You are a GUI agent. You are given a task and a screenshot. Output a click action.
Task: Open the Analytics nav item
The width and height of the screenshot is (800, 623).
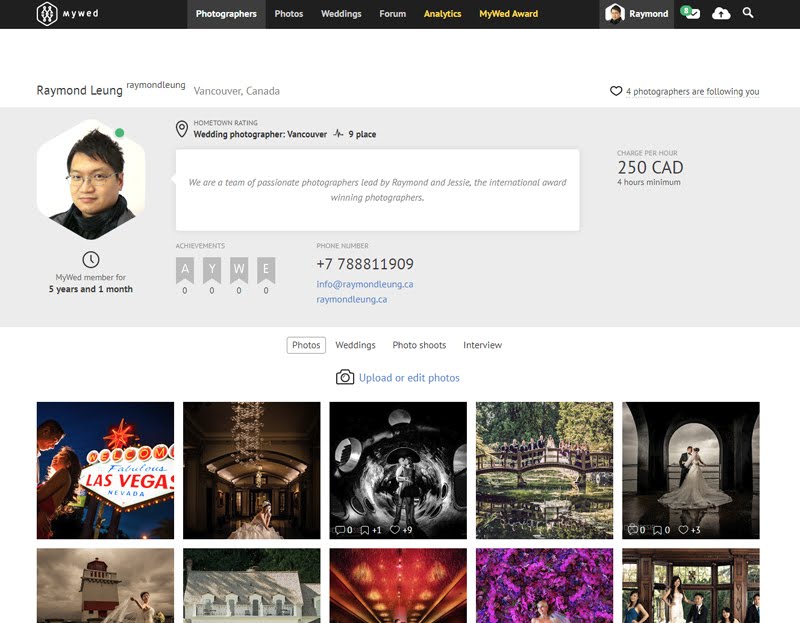[x=442, y=14]
